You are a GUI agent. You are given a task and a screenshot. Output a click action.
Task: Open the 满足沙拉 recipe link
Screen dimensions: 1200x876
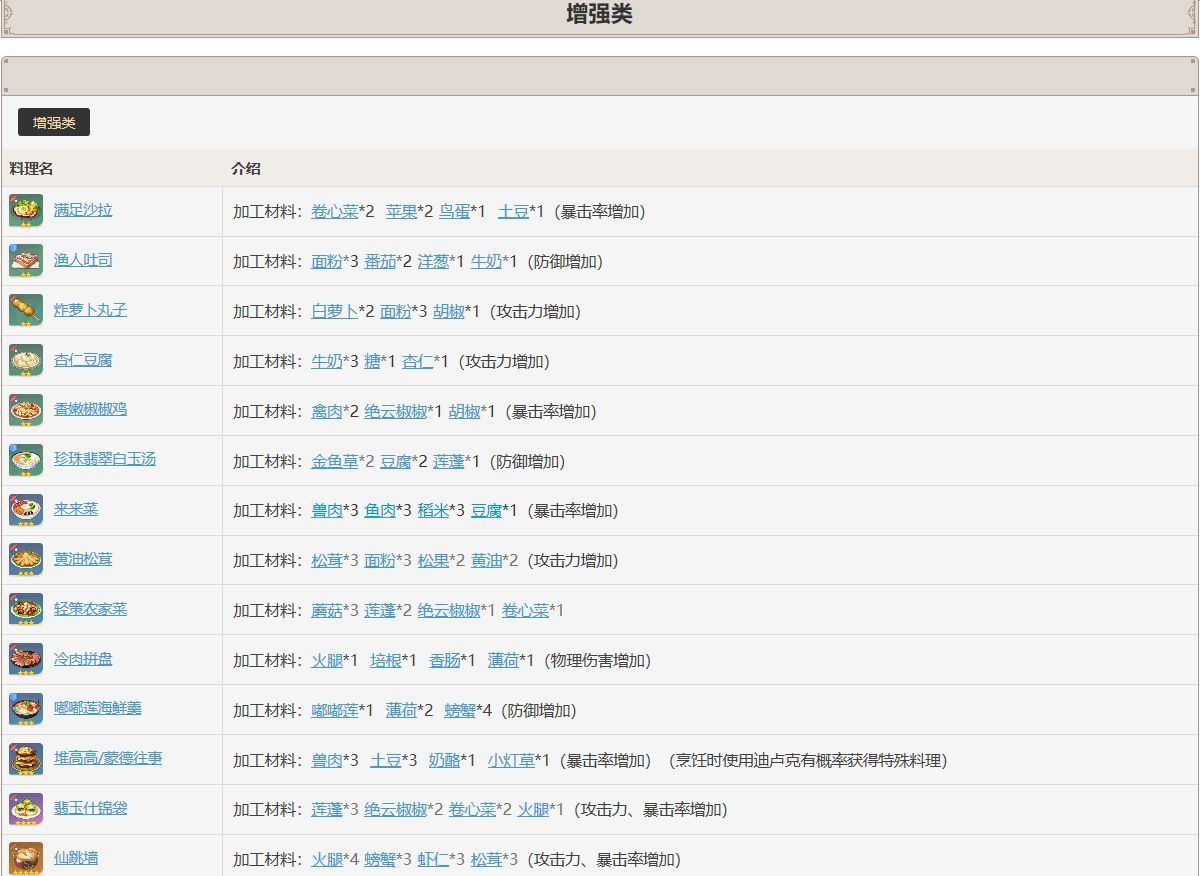(82, 211)
